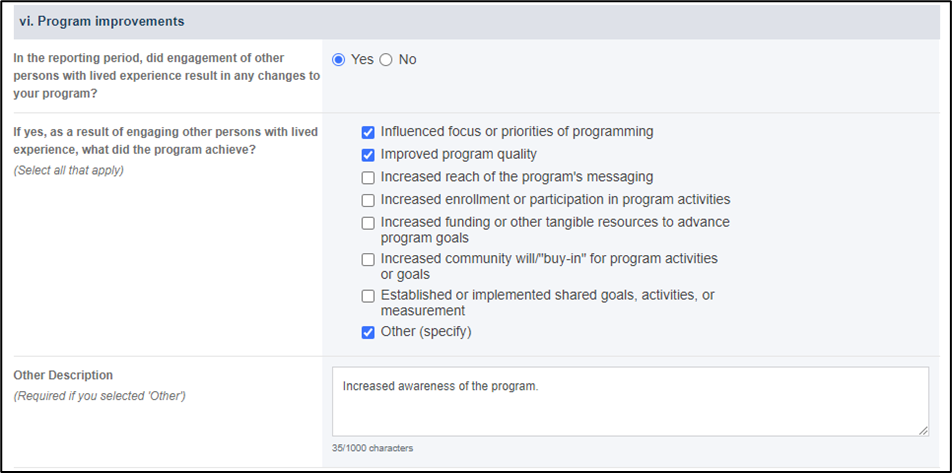Click the text area resize handle corner
Image resolution: width=952 pixels, height=473 pixels.
923,430
